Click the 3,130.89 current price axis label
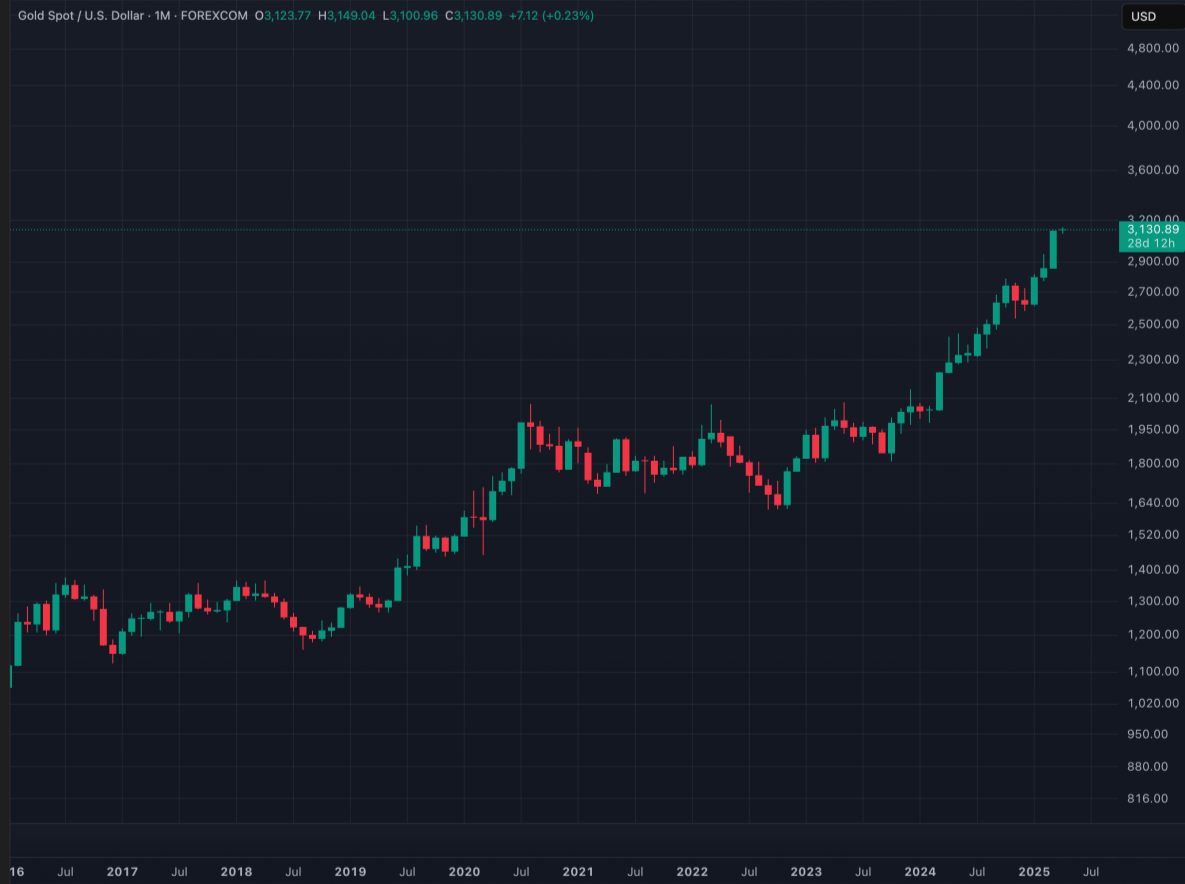 [1152, 229]
